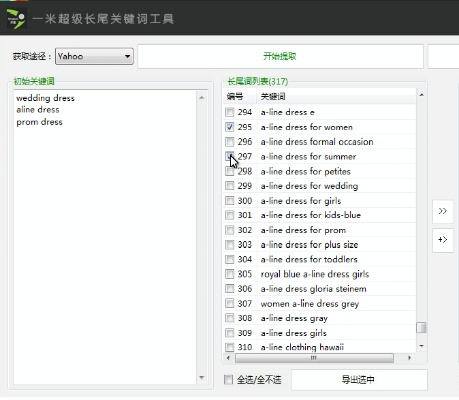This screenshot has width=459, height=400.
Task: Toggle the 全选/全不选 select all checkbox
Action: click(228, 380)
